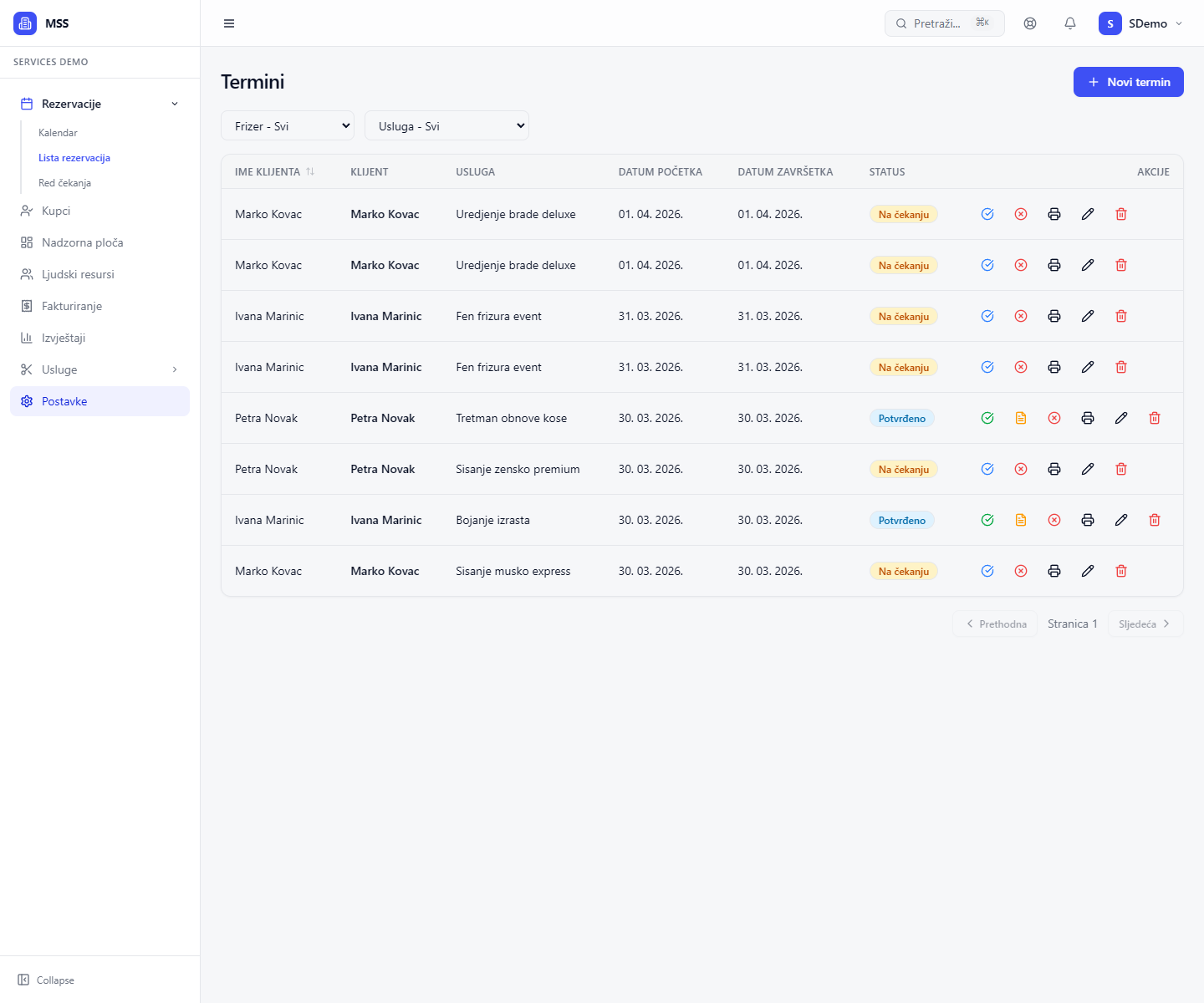
Task: Toggle sidebar with the hamburger menu icon
Action: (229, 23)
